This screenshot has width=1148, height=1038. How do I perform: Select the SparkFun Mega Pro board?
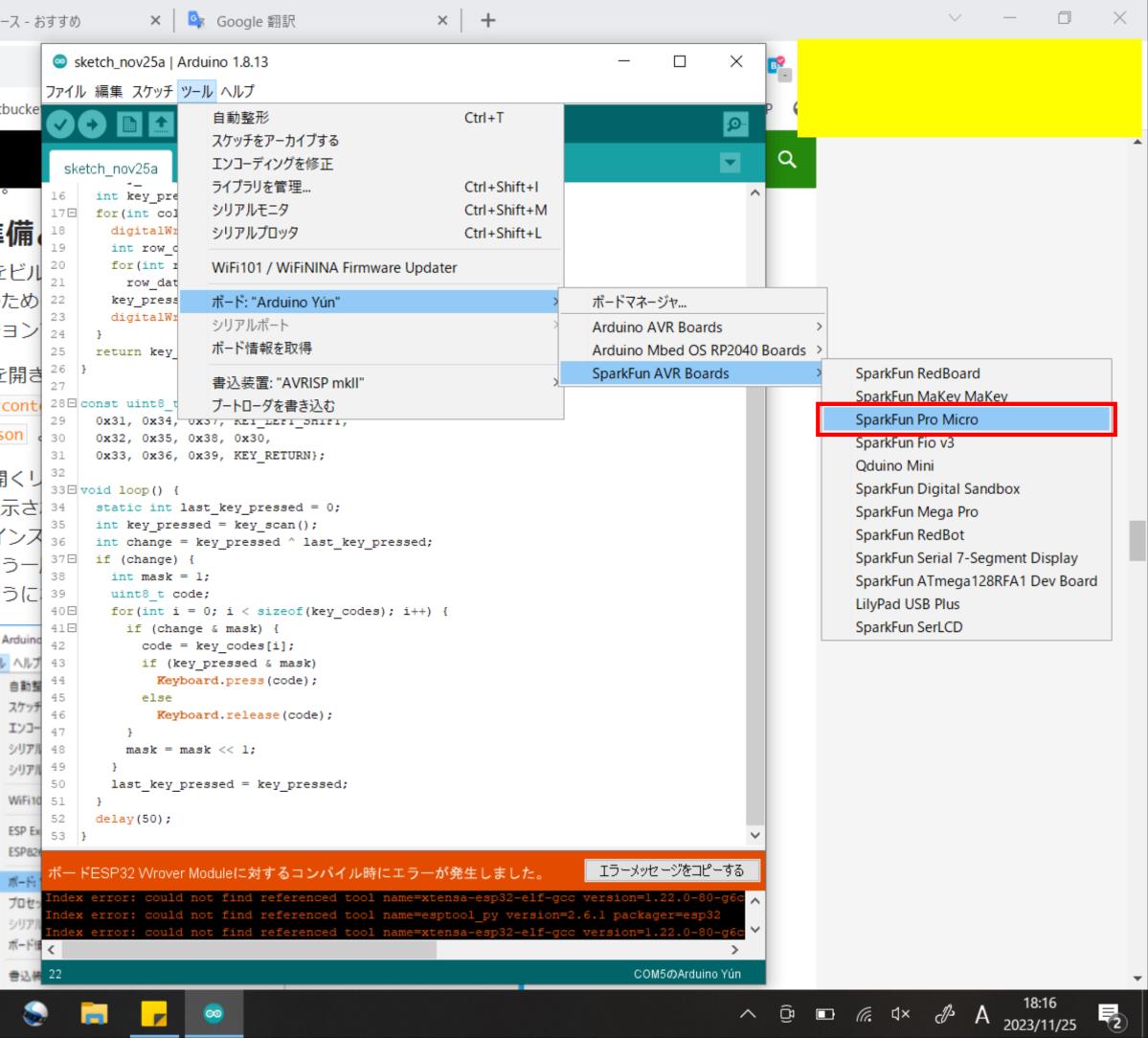tap(966, 511)
